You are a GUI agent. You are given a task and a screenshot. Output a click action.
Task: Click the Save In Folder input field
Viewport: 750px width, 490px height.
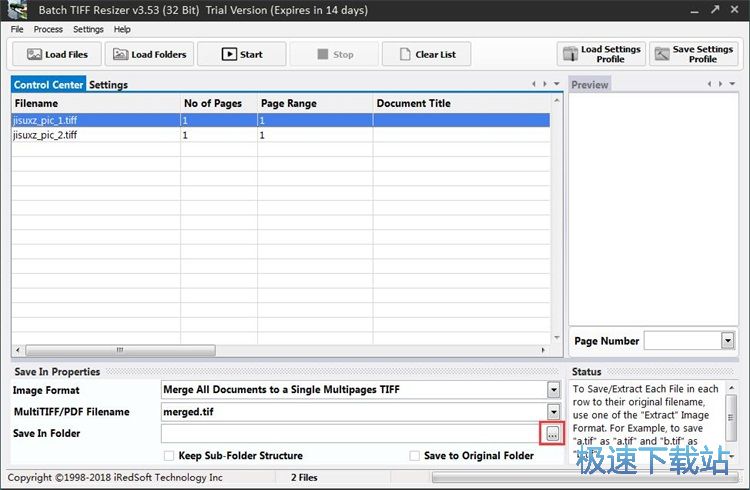tap(353, 434)
